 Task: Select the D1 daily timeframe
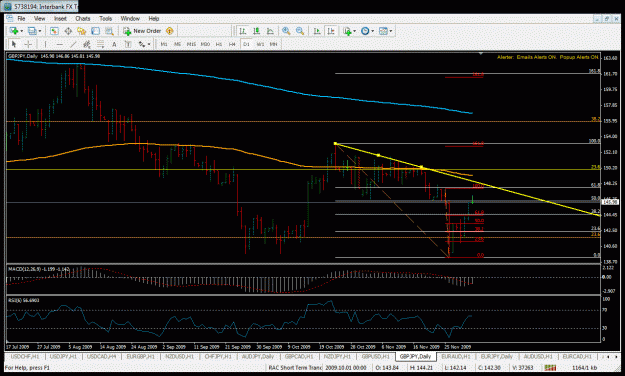pos(246,44)
